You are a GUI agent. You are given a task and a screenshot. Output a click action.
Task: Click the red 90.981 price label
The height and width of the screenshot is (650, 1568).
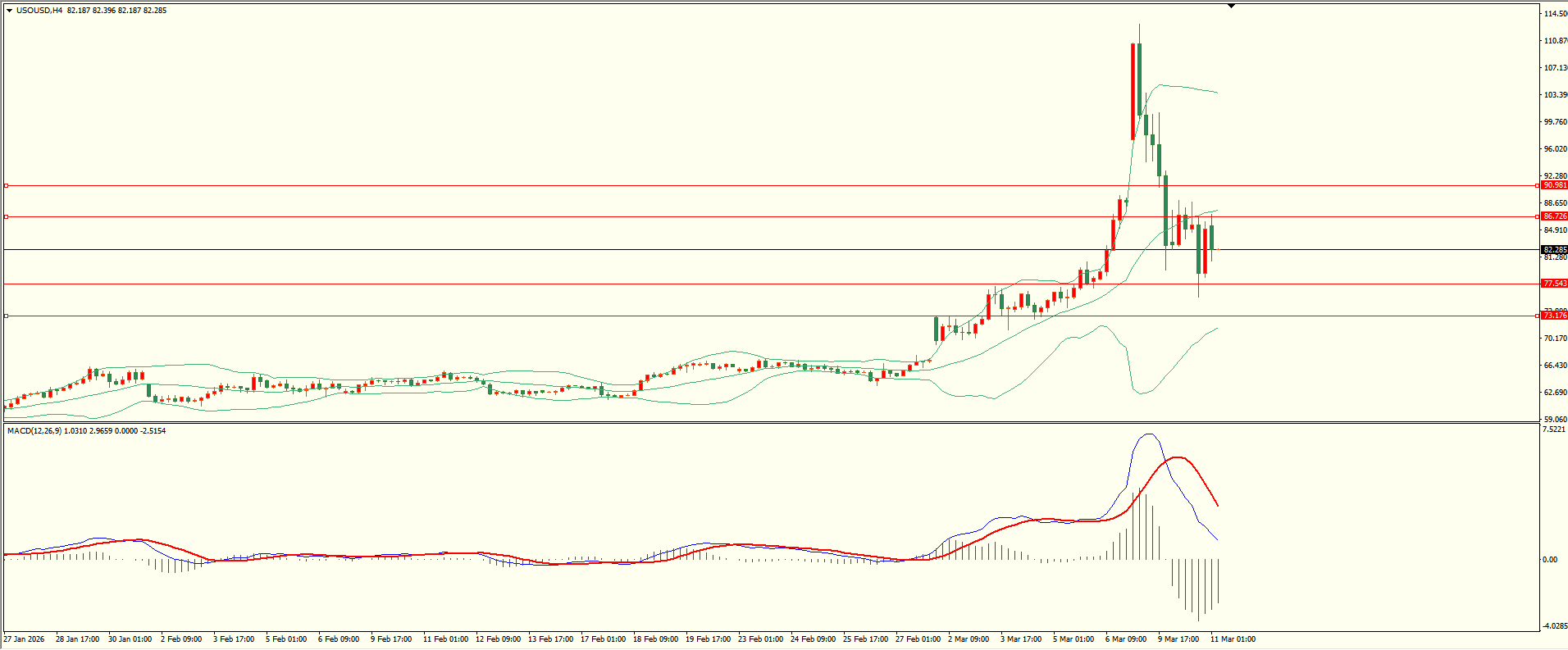tap(1554, 185)
